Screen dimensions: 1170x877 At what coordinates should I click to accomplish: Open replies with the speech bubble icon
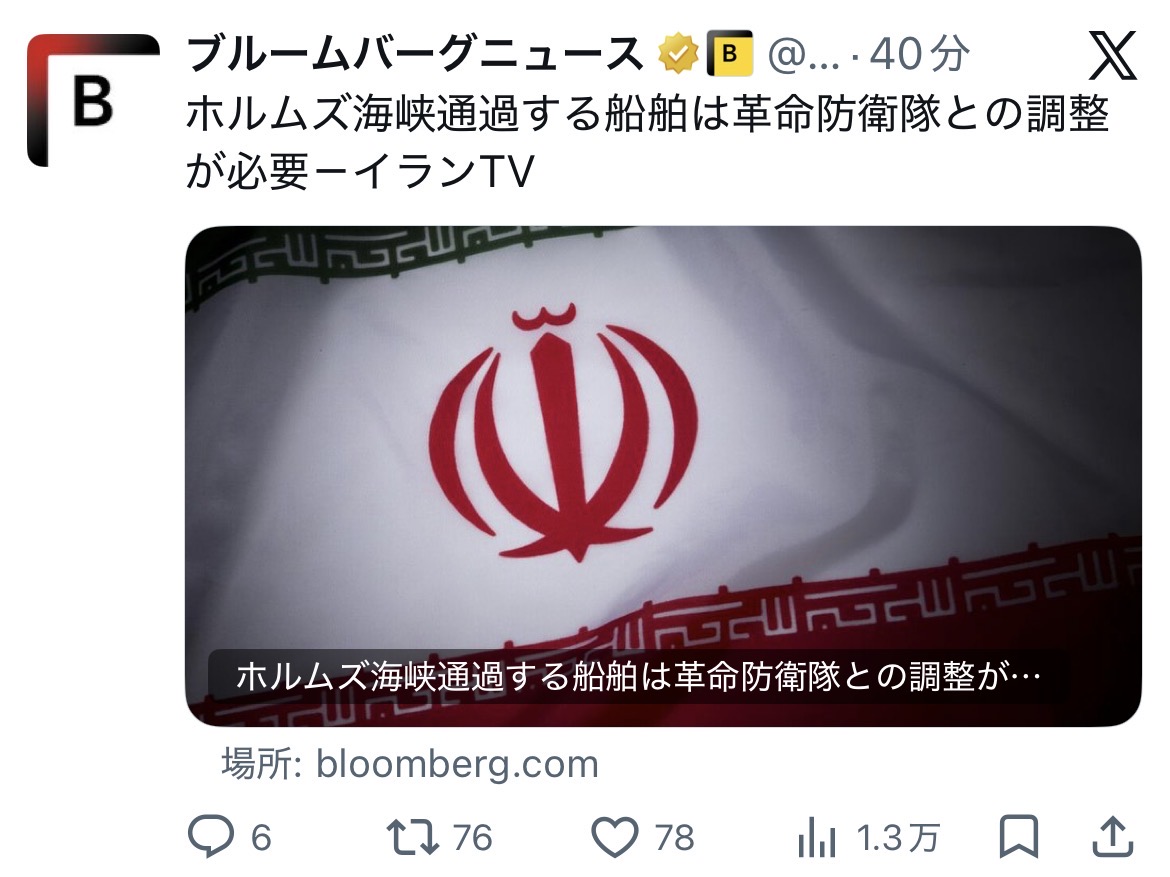210,836
